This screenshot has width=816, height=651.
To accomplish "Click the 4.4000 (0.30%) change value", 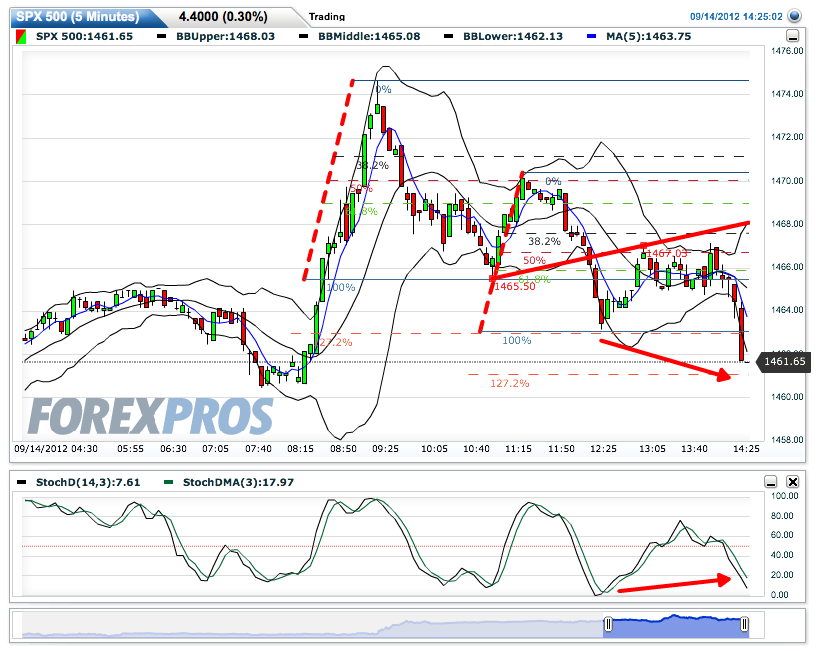I will coord(223,17).
